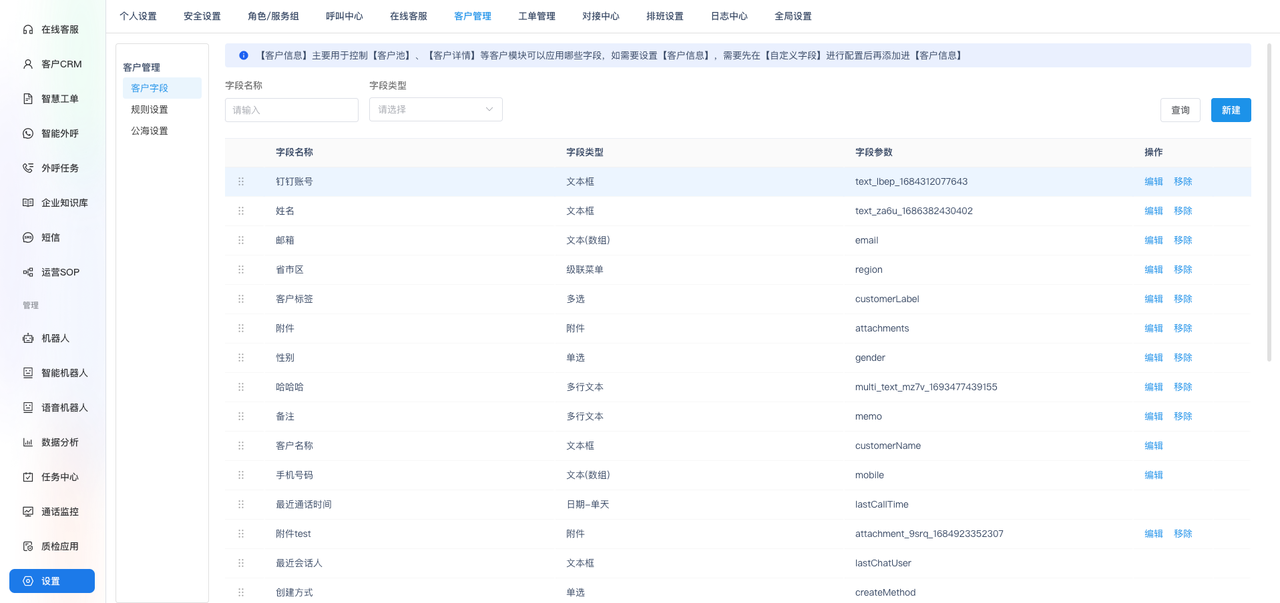Switch to 个人设置 tab
Viewport: 1280px width, 603px height.
pos(138,16)
